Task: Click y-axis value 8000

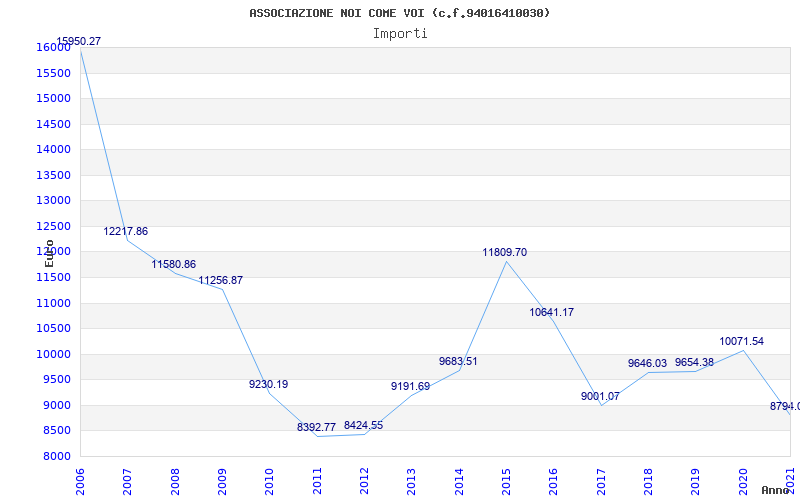Action: 56,456
